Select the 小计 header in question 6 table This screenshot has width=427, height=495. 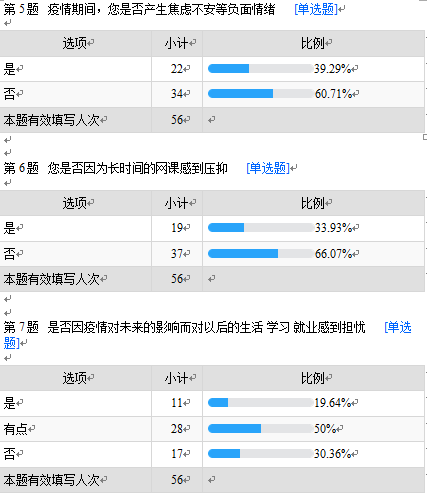tap(177, 203)
